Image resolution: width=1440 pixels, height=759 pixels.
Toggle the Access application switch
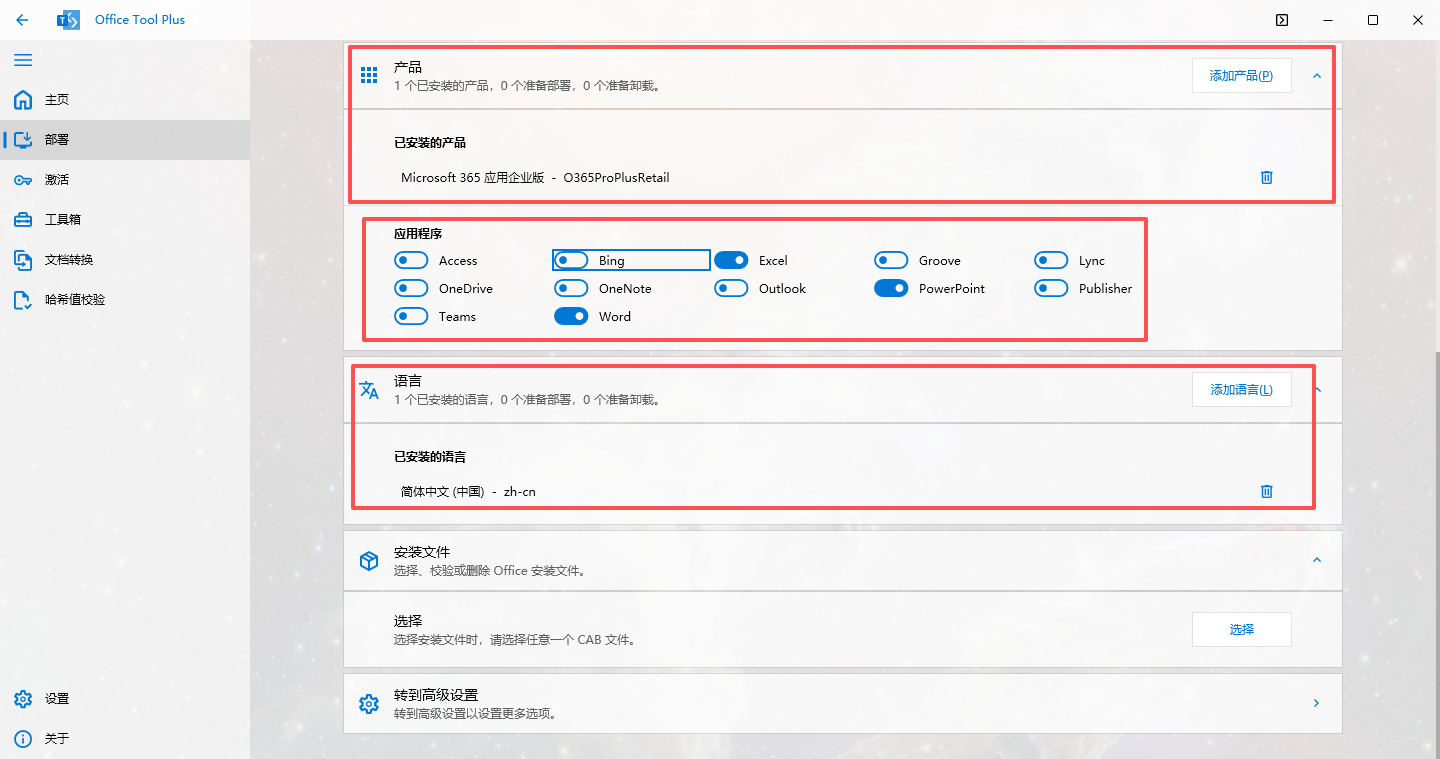(x=411, y=260)
